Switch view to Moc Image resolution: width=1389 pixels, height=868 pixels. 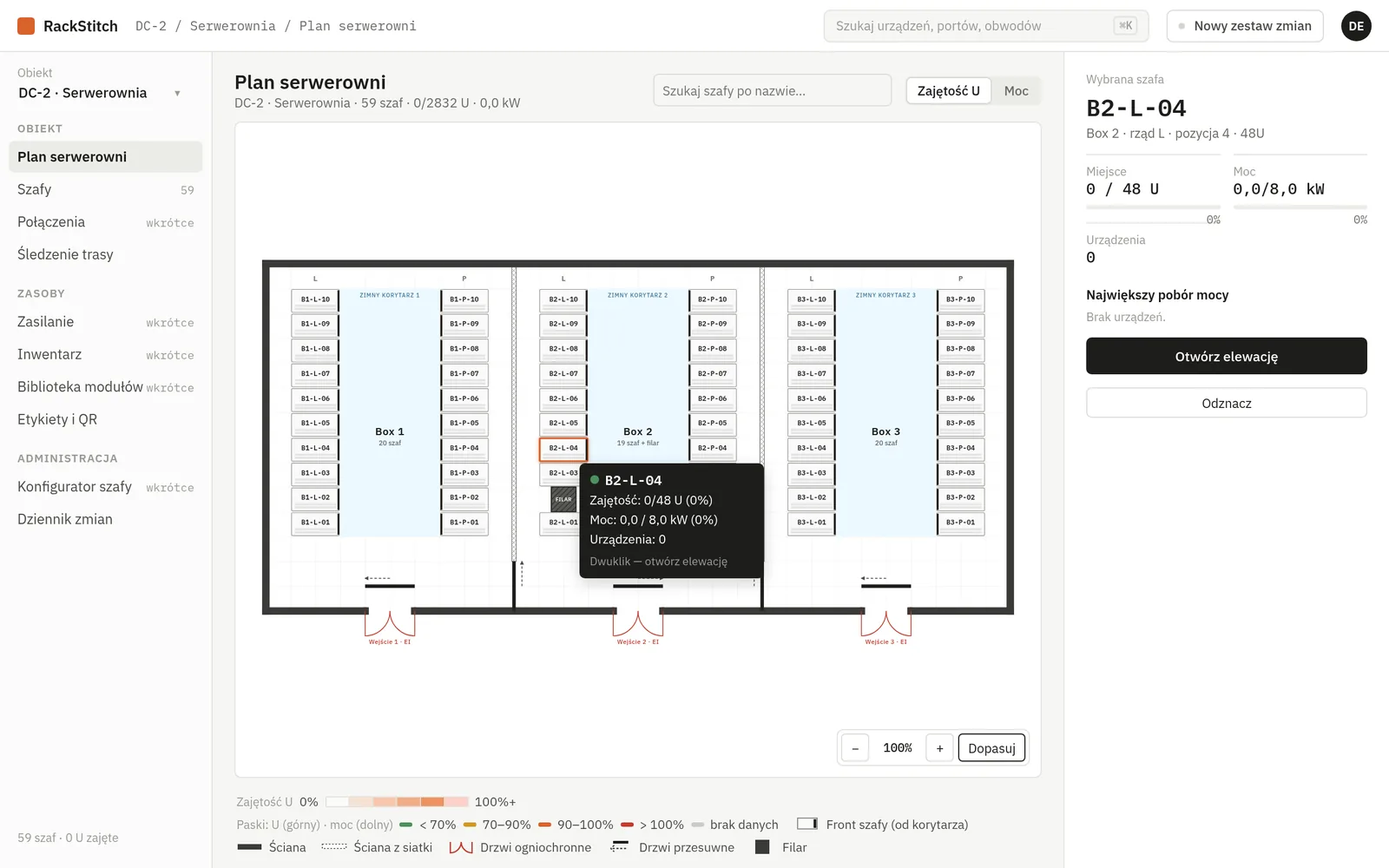(1016, 91)
